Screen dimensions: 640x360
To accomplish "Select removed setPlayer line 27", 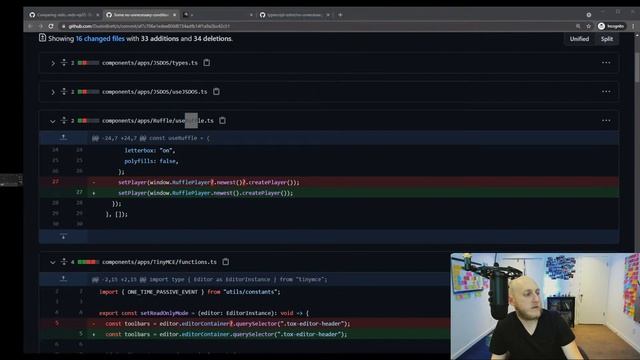I will (329, 182).
